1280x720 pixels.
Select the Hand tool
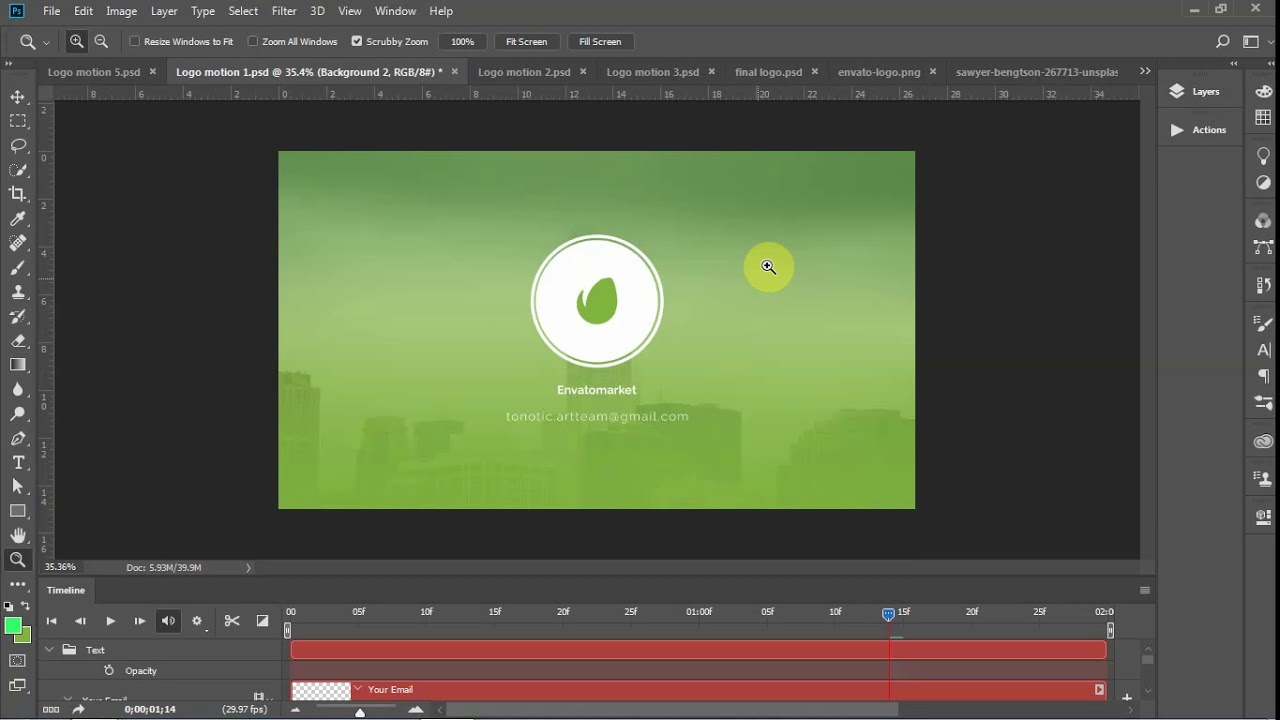(x=18, y=536)
